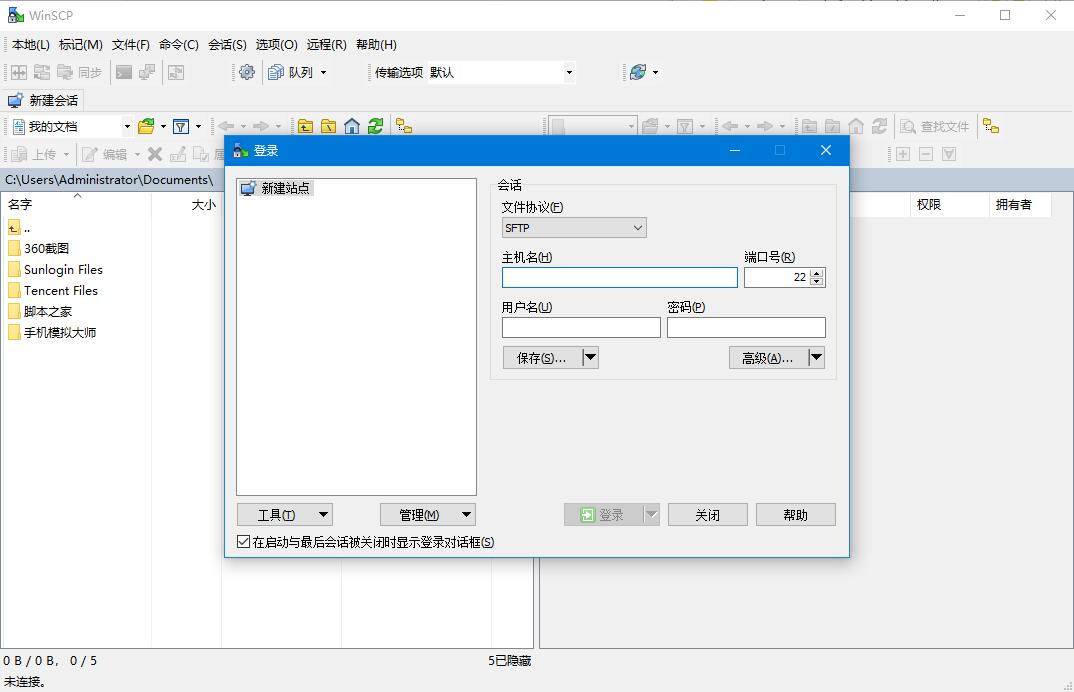Click the 保存(S)... button
1074x692 pixels.
point(542,358)
